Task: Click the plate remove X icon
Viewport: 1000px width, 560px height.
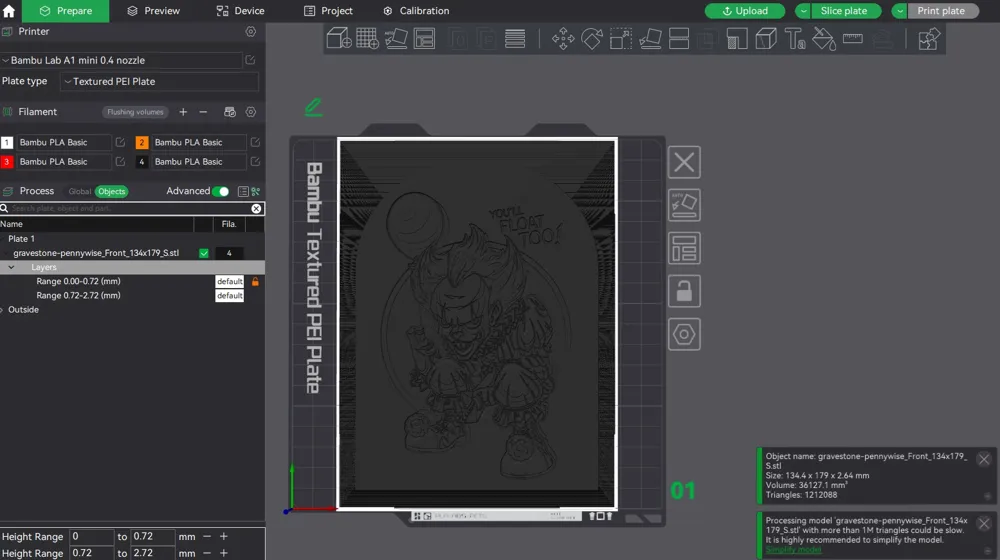Action: pos(684,162)
